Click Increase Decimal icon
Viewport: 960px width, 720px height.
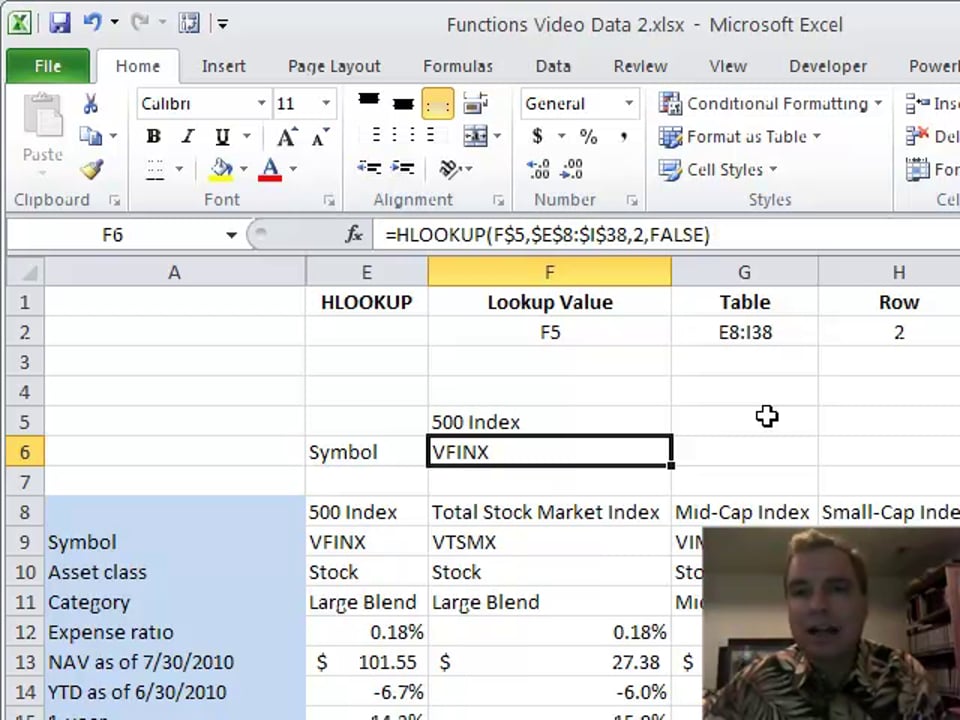[538, 169]
